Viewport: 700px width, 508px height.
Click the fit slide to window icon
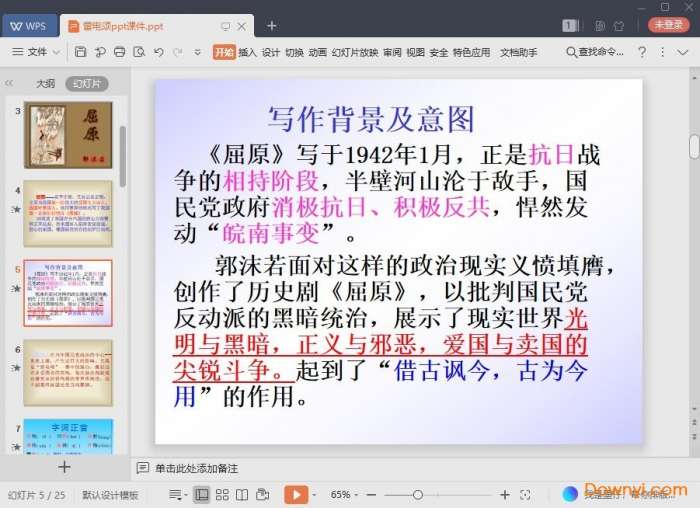coord(525,495)
